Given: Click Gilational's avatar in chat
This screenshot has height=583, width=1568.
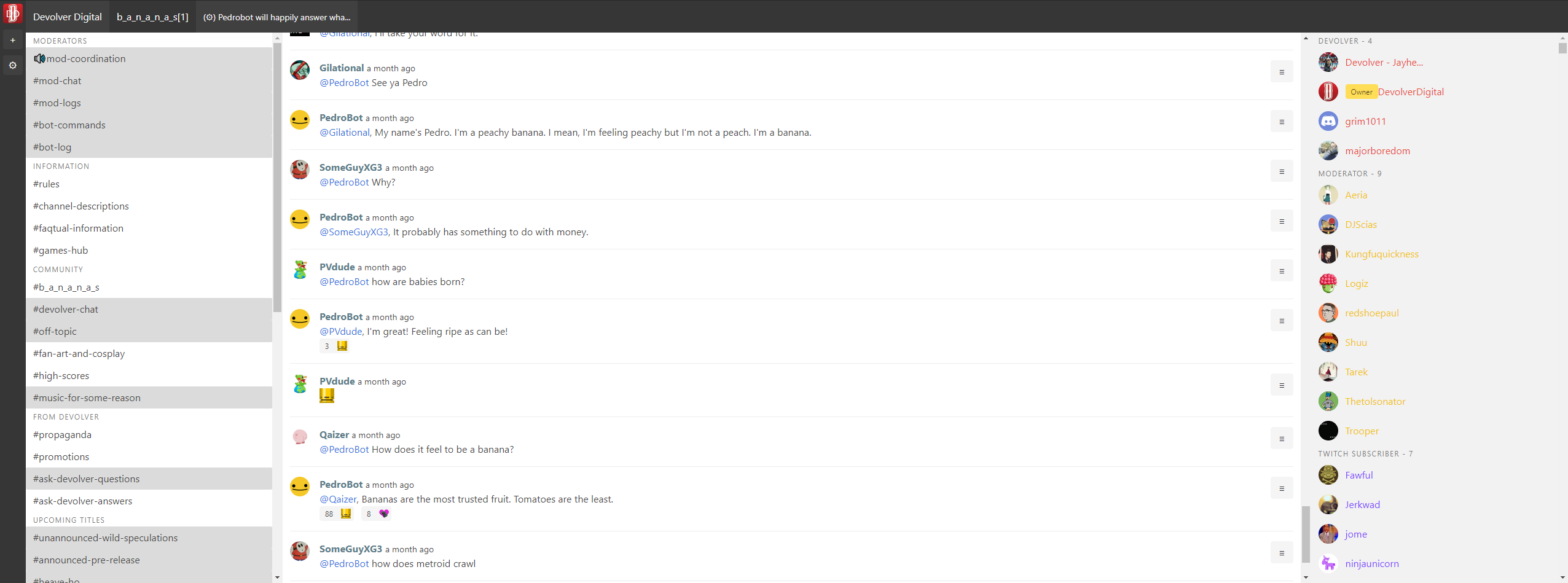Looking at the screenshot, I should [300, 70].
